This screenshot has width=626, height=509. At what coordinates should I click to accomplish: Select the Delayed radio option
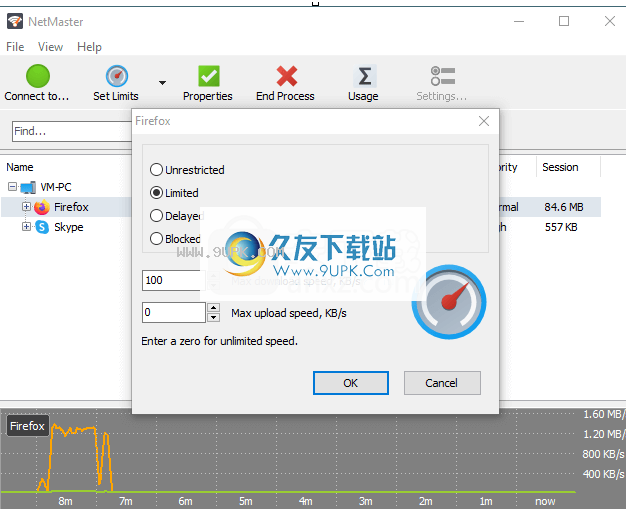pos(156,216)
